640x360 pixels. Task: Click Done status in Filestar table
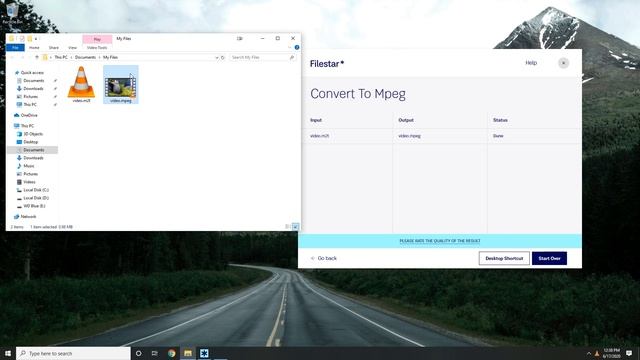point(498,136)
